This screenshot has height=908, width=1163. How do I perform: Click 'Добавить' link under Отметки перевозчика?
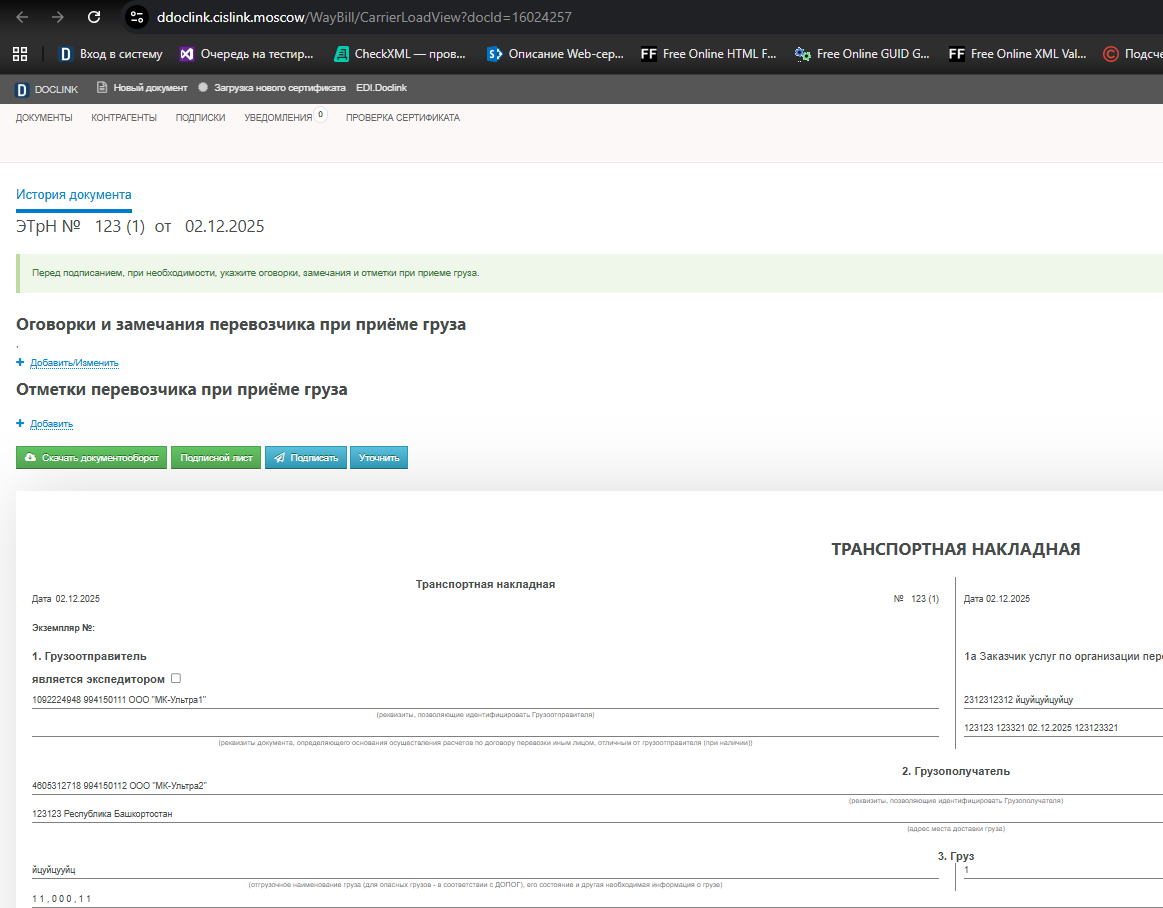(x=51, y=424)
